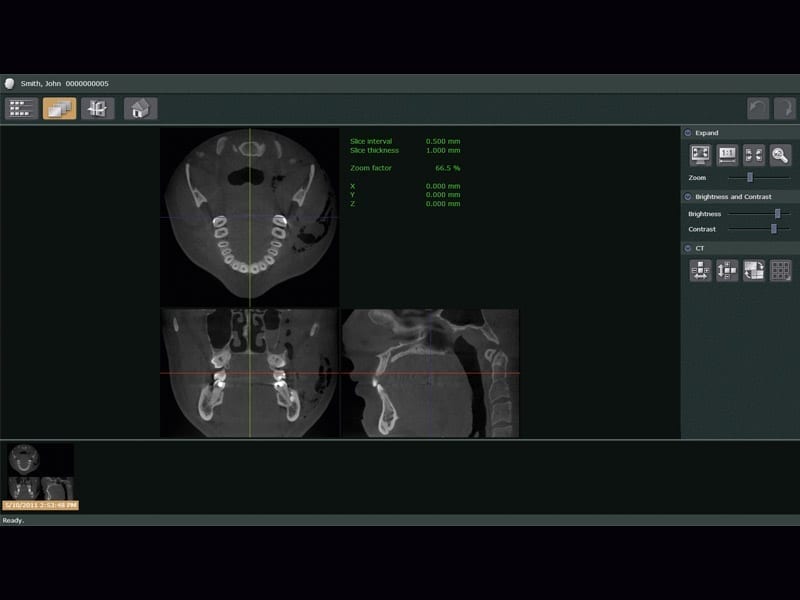Click the Contrast slider handle
The height and width of the screenshot is (600, 800).
773,229
